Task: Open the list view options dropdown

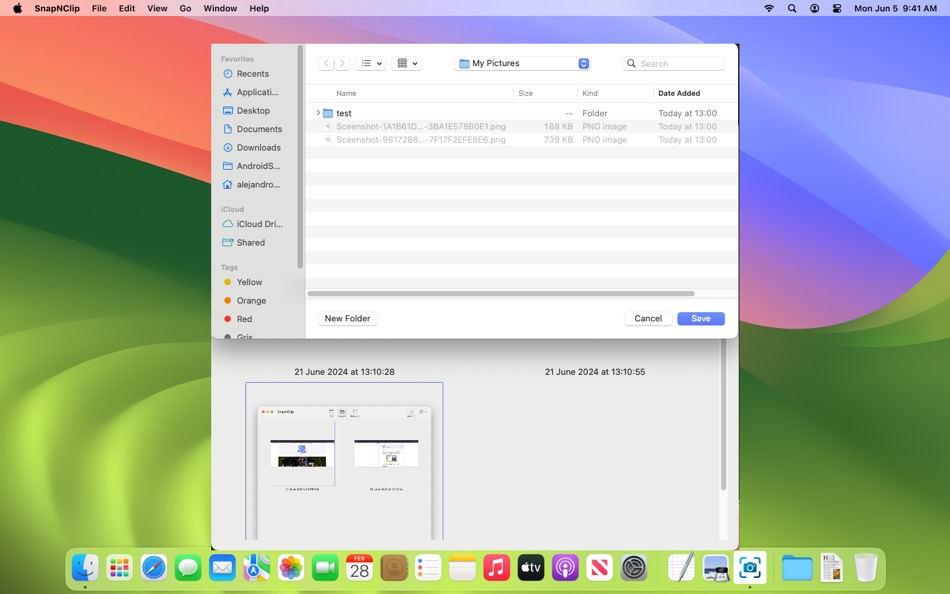Action: coord(370,63)
